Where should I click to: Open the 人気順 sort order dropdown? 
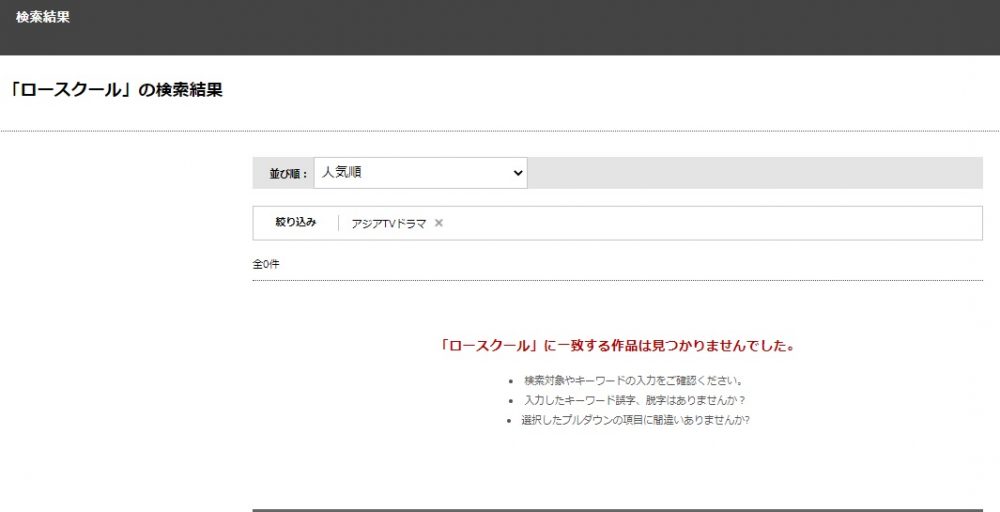pos(420,173)
